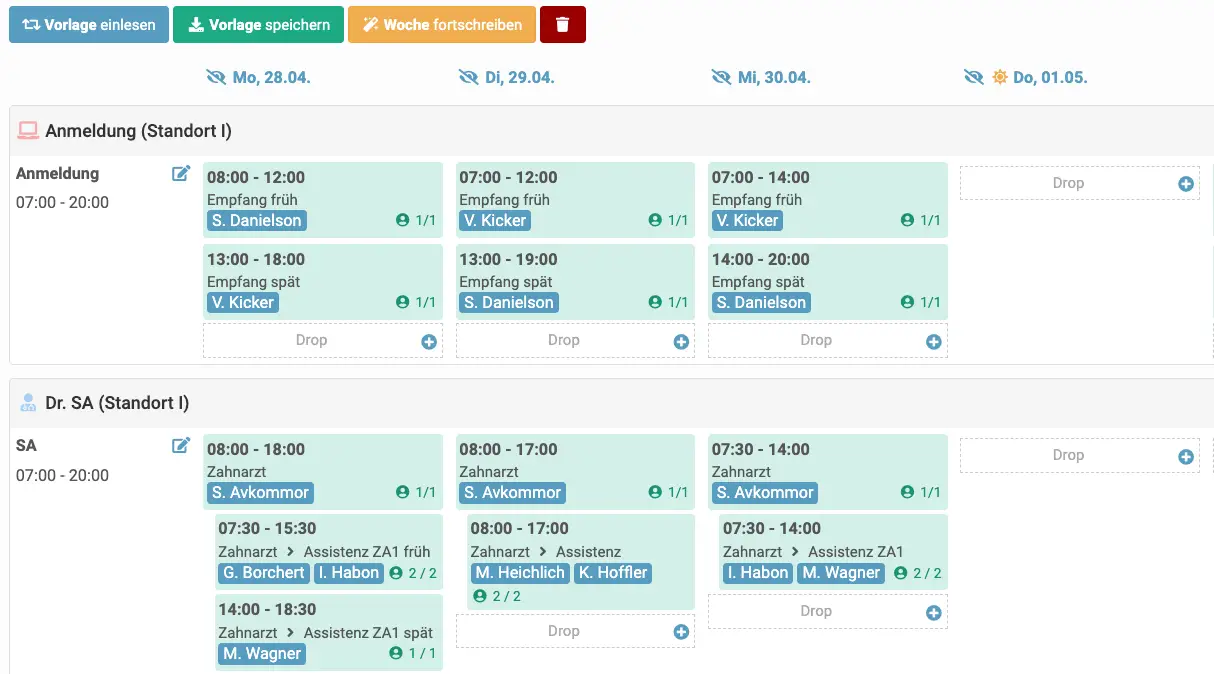Toggle visibility of Tuesday 29.04. column
1214x674 pixels.
(468, 77)
